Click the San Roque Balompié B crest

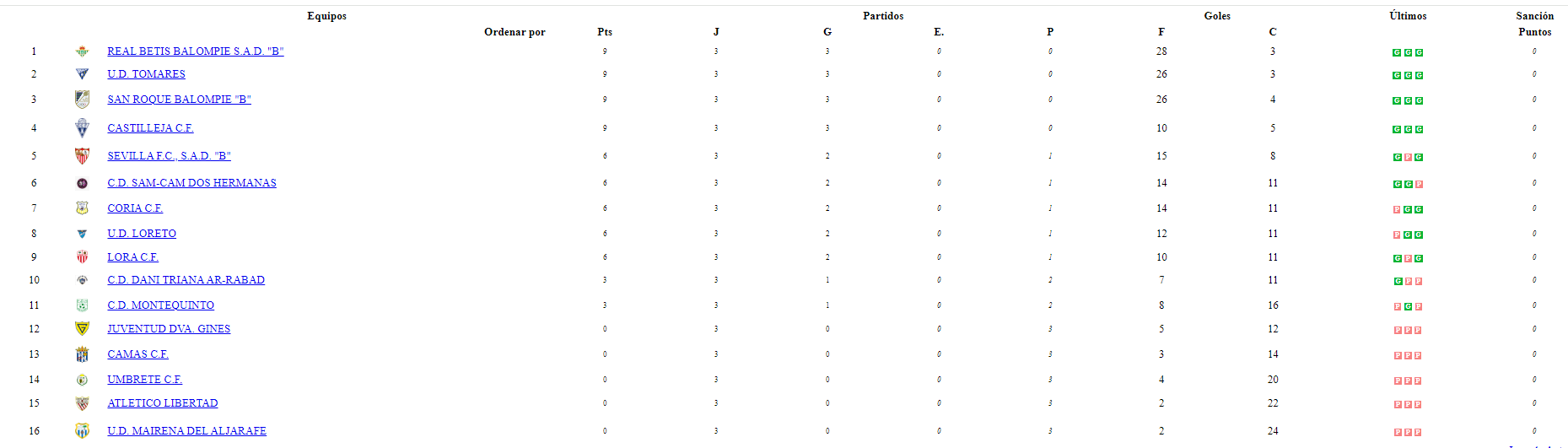pos(82,100)
